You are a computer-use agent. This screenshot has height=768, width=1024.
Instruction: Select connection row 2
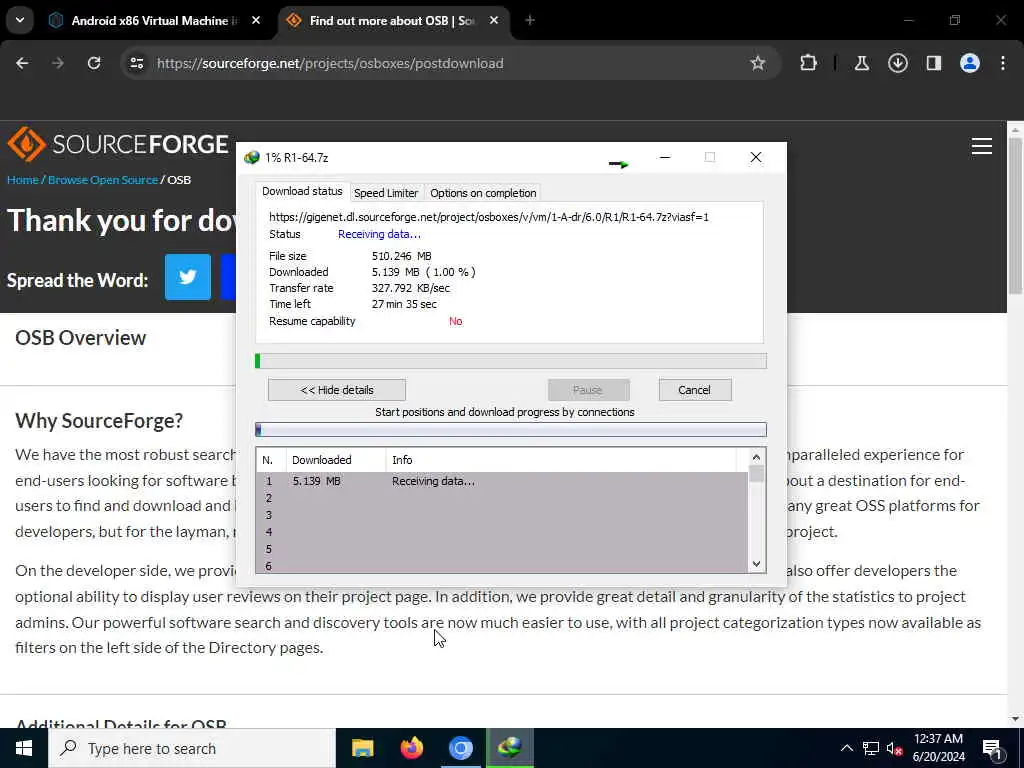(502, 498)
